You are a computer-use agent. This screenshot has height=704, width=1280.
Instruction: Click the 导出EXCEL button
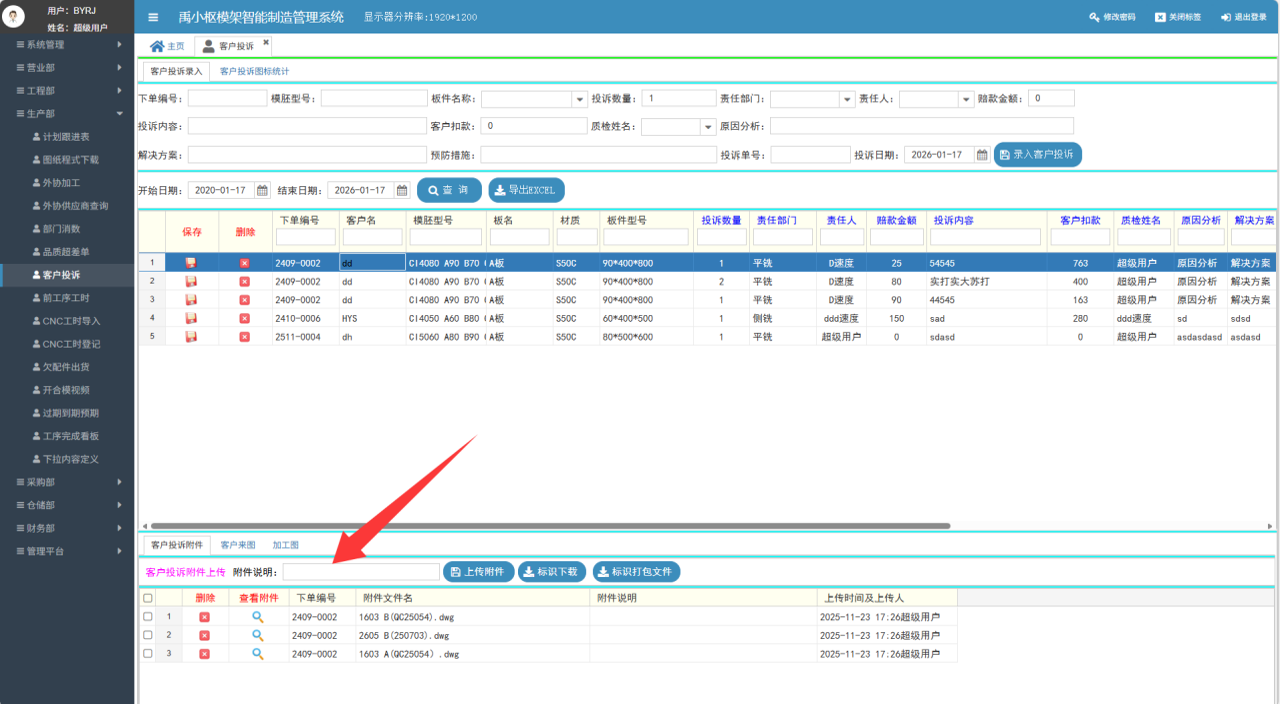(x=526, y=190)
